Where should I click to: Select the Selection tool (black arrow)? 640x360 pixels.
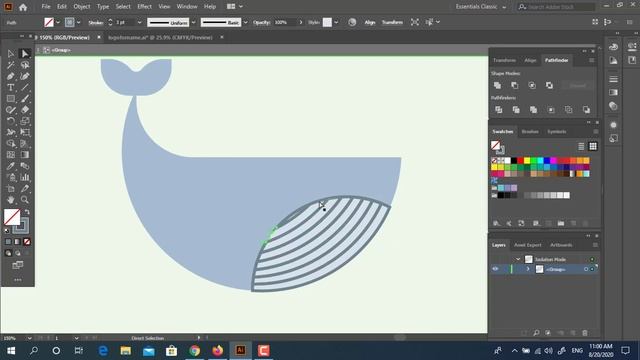pyautogui.click(x=11, y=53)
